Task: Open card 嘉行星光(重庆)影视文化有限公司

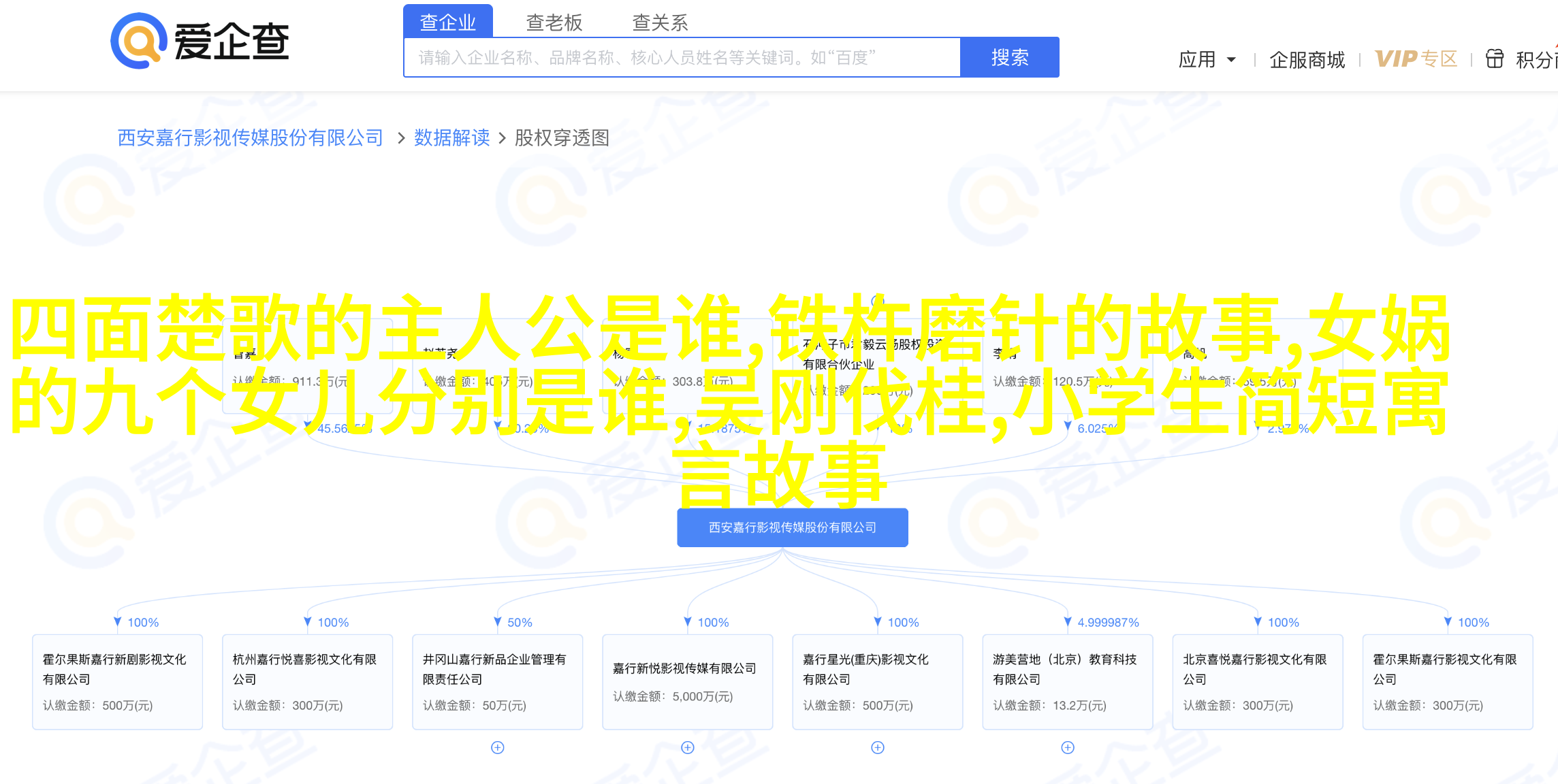Action: [x=877, y=682]
